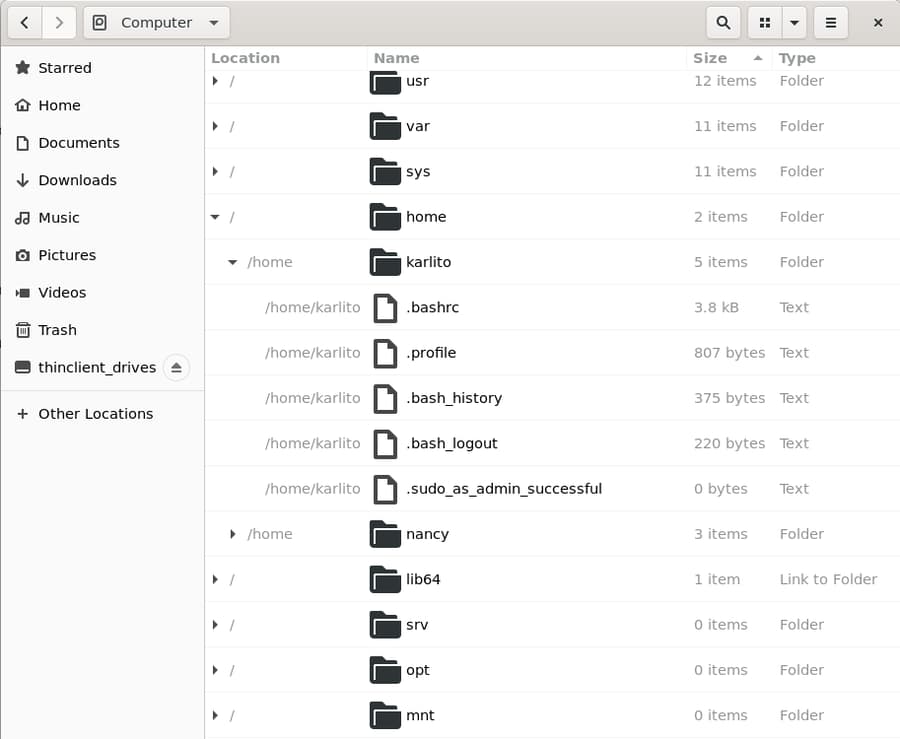Click the Pictures sidebar icon
The height and width of the screenshot is (739, 900).
pos(25,255)
